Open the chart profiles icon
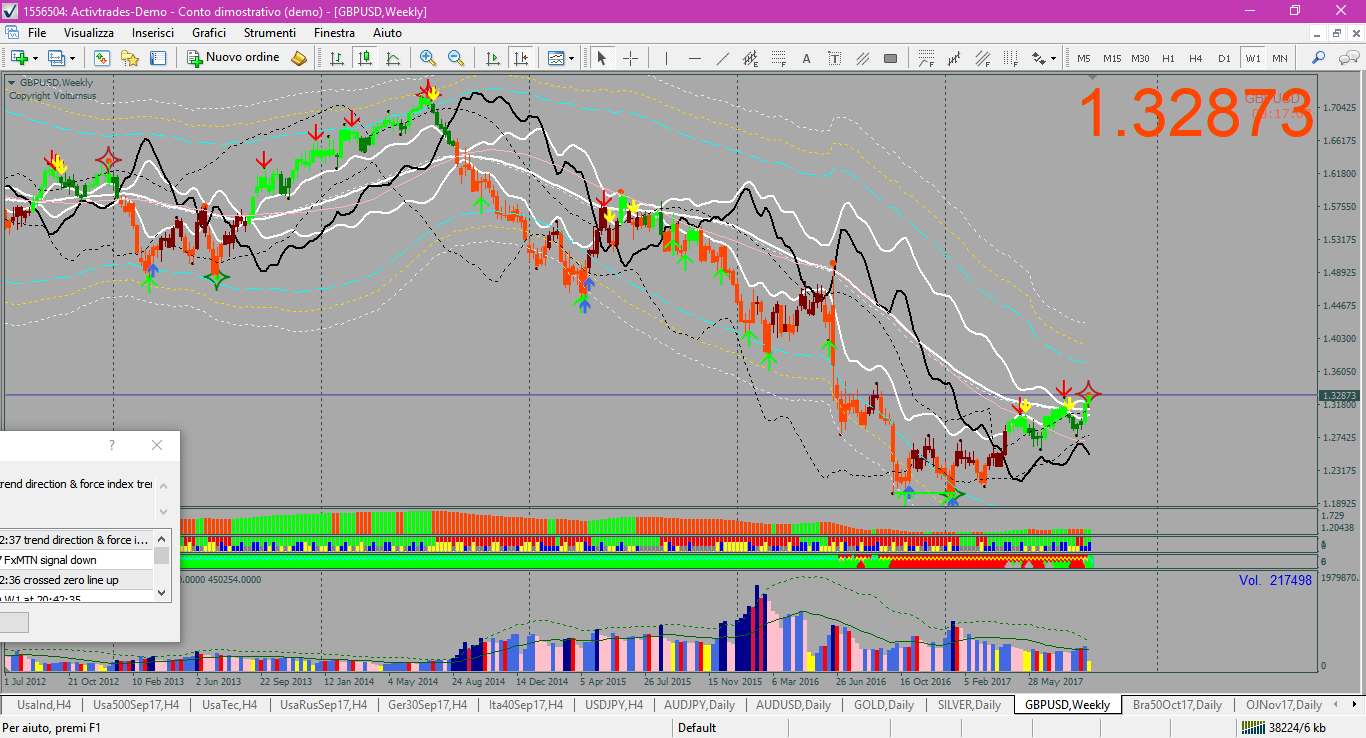Viewport: 1366px width, 738px height. pyautogui.click(x=56, y=58)
